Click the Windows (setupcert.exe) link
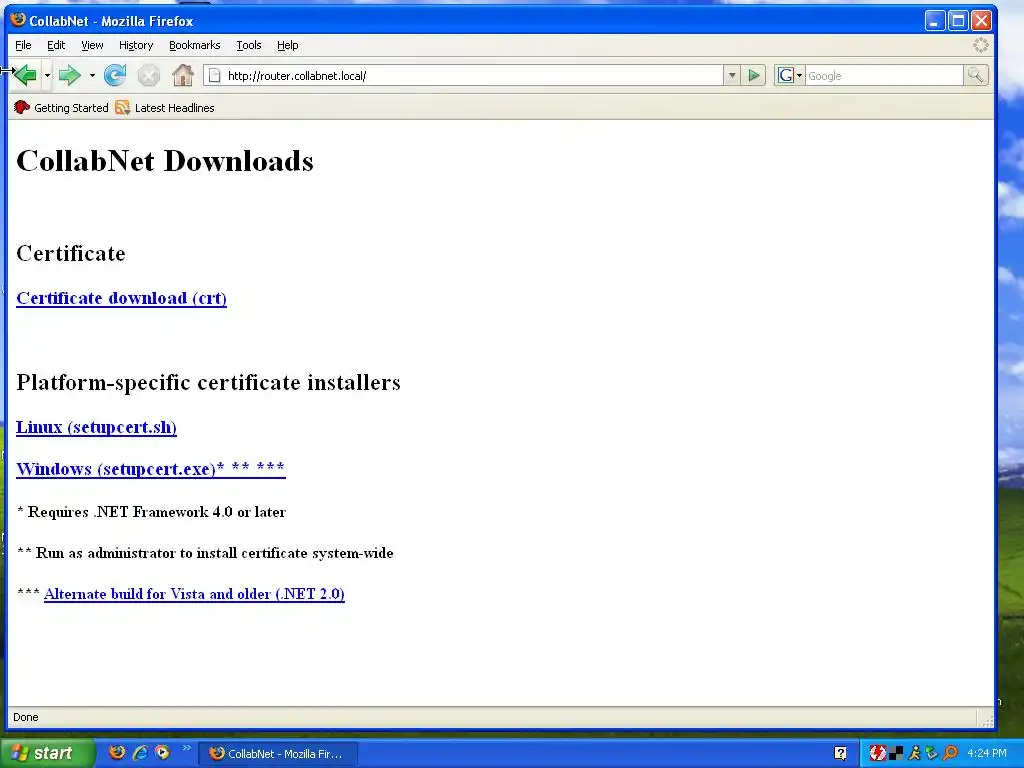This screenshot has width=1024, height=768. coord(151,469)
